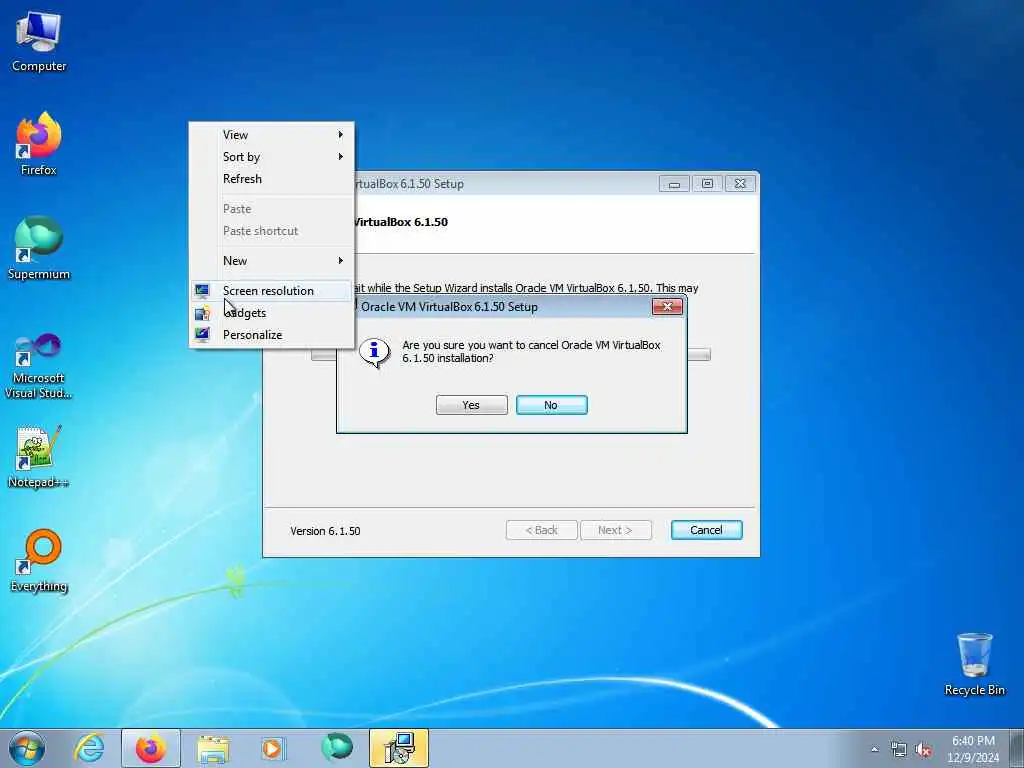Expand the New submenu
Viewport: 1024px width, 768px height.
pos(272,261)
